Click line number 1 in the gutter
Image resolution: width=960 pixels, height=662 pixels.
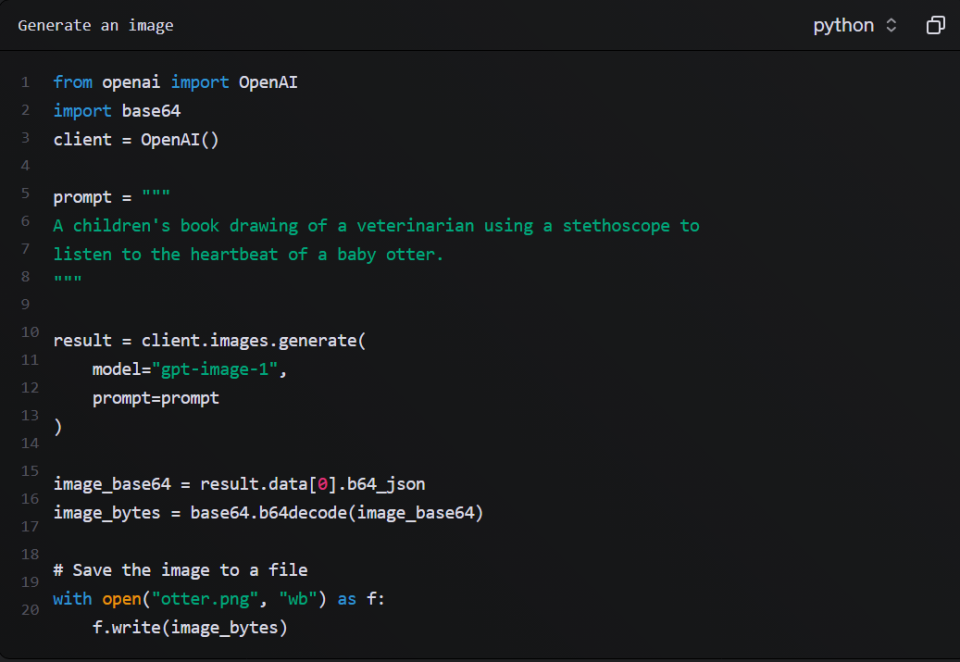[x=25, y=82]
